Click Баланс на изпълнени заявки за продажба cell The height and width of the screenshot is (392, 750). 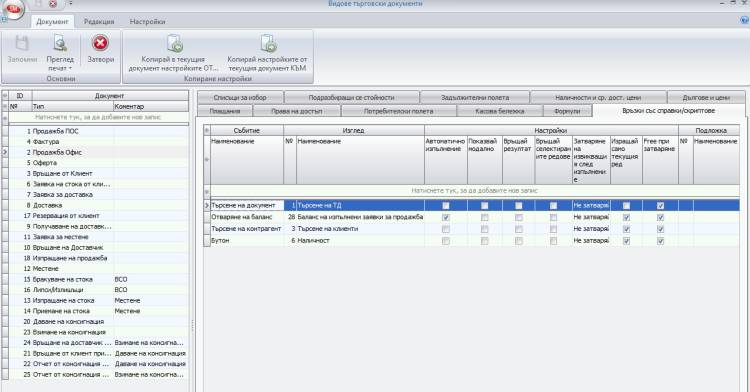point(360,217)
